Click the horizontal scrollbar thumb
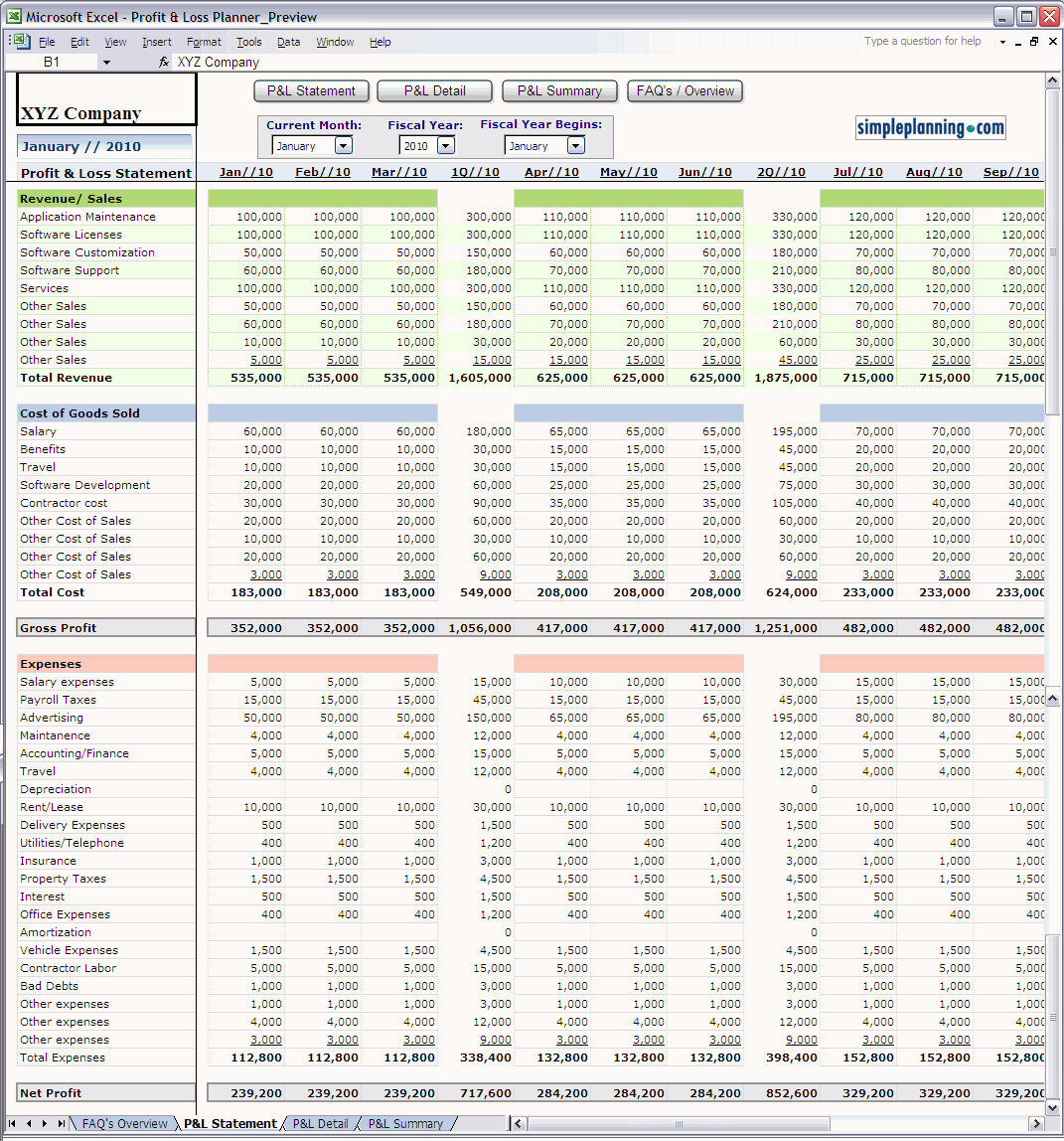 [679, 1123]
